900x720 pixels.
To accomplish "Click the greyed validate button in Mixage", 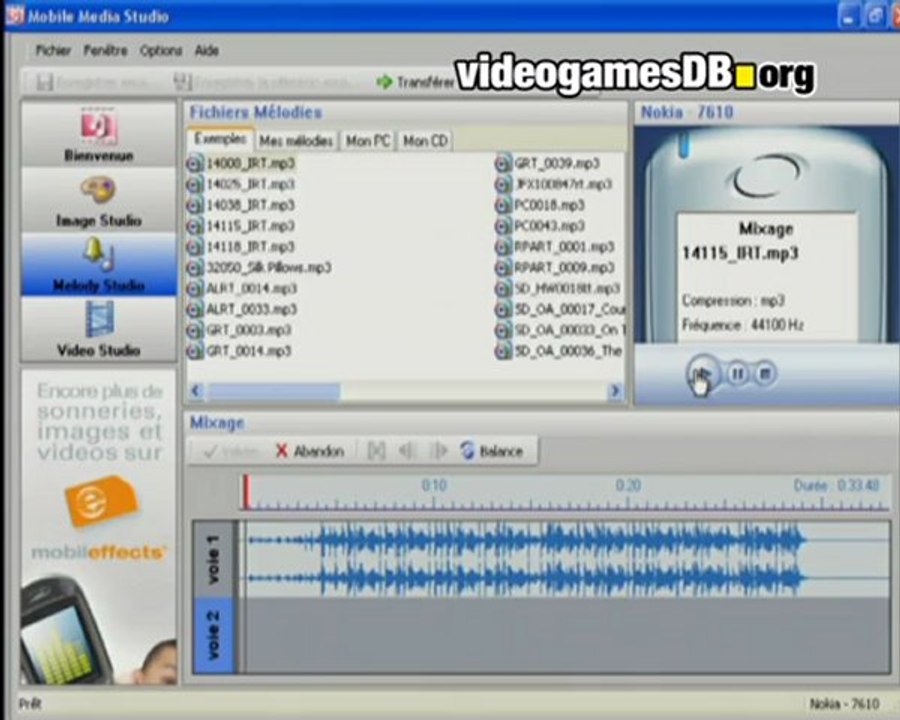I will [231, 451].
